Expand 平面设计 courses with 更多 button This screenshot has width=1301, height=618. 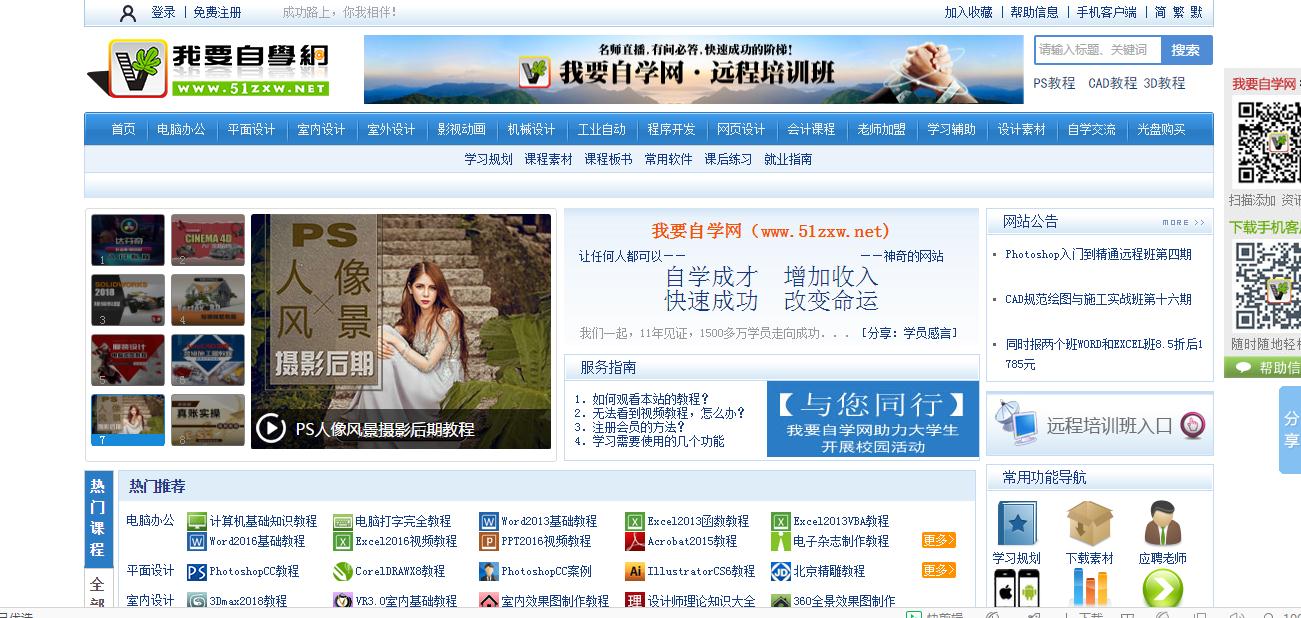938,570
